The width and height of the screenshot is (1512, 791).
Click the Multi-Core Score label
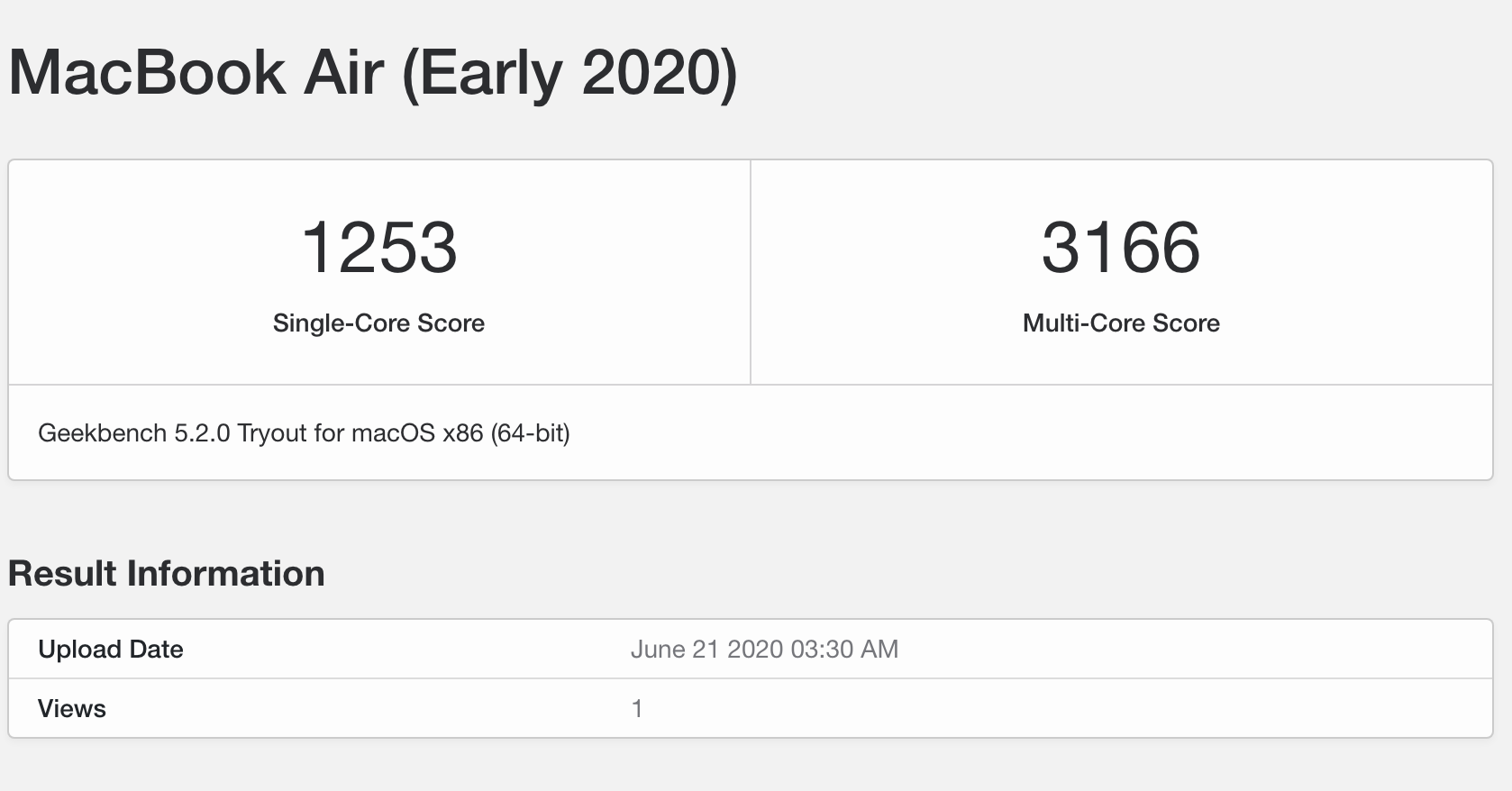pos(1121,323)
